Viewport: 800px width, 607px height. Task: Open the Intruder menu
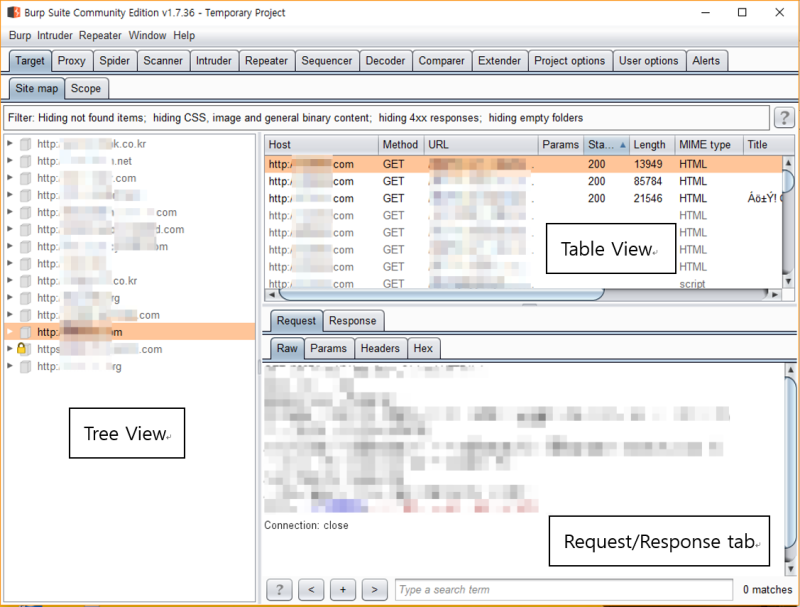(56, 35)
